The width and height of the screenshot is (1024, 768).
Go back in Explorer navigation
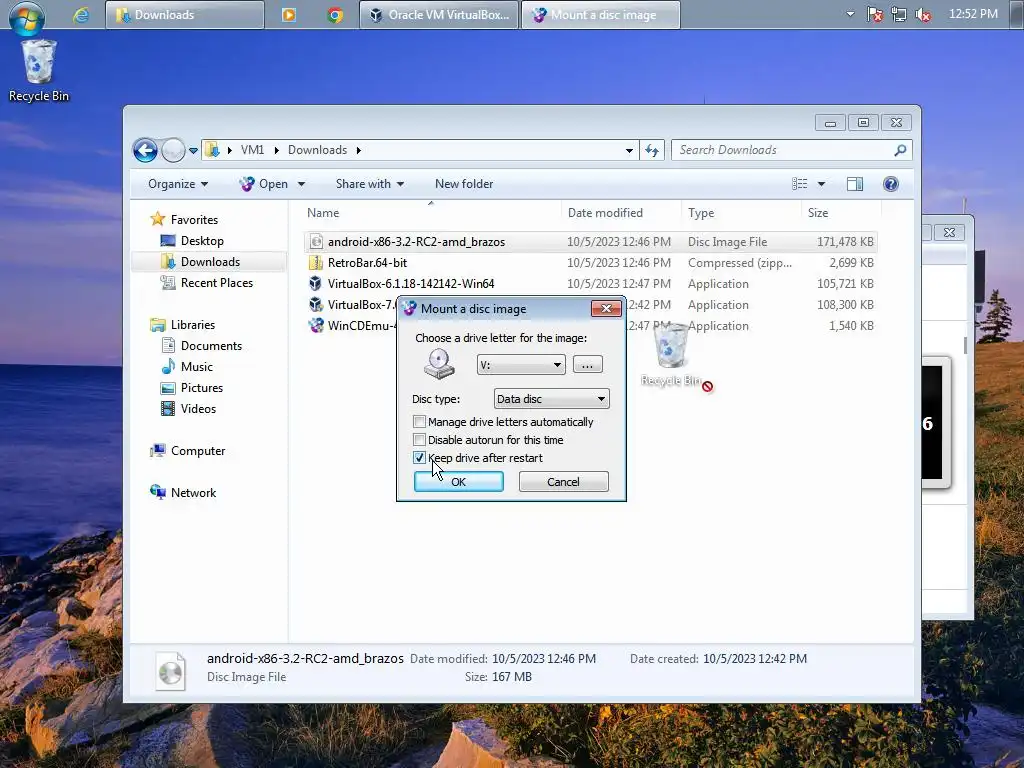(x=145, y=150)
